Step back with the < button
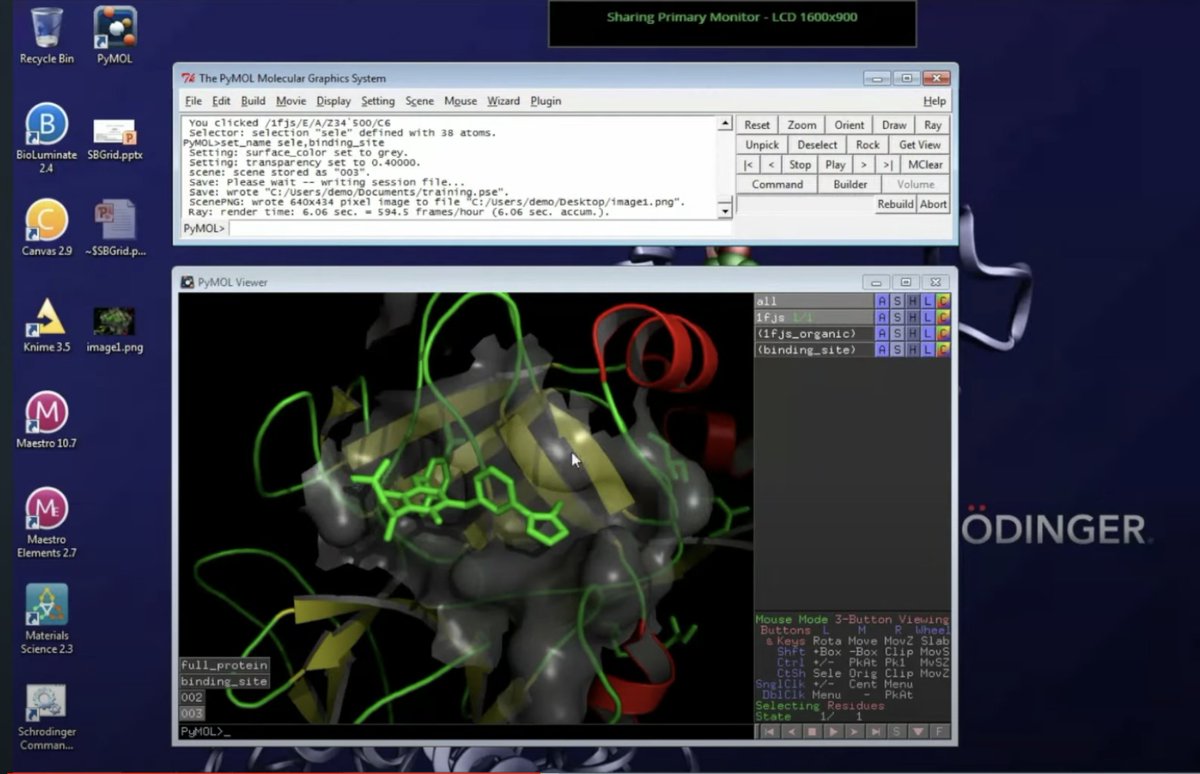Image resolution: width=1200 pixels, height=774 pixels. click(x=771, y=165)
